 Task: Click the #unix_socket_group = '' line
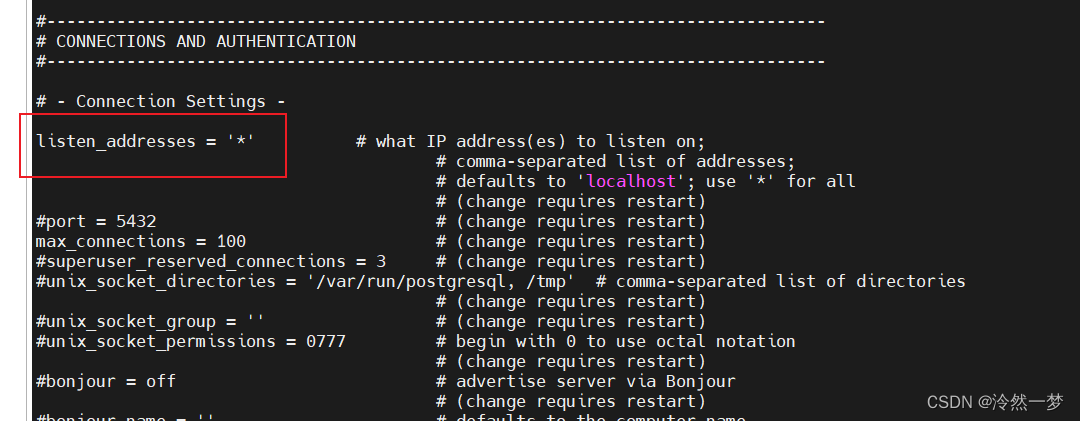(x=150, y=322)
